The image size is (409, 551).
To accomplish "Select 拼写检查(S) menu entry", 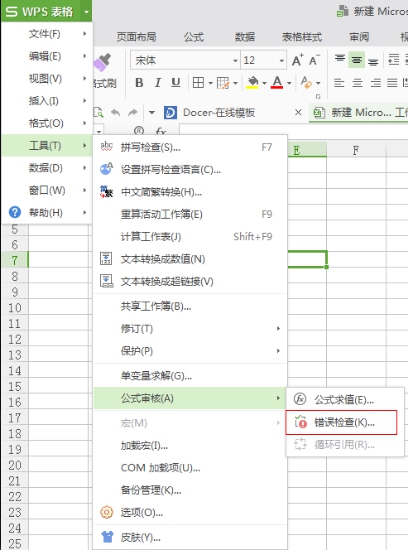I will pyautogui.click(x=190, y=147).
